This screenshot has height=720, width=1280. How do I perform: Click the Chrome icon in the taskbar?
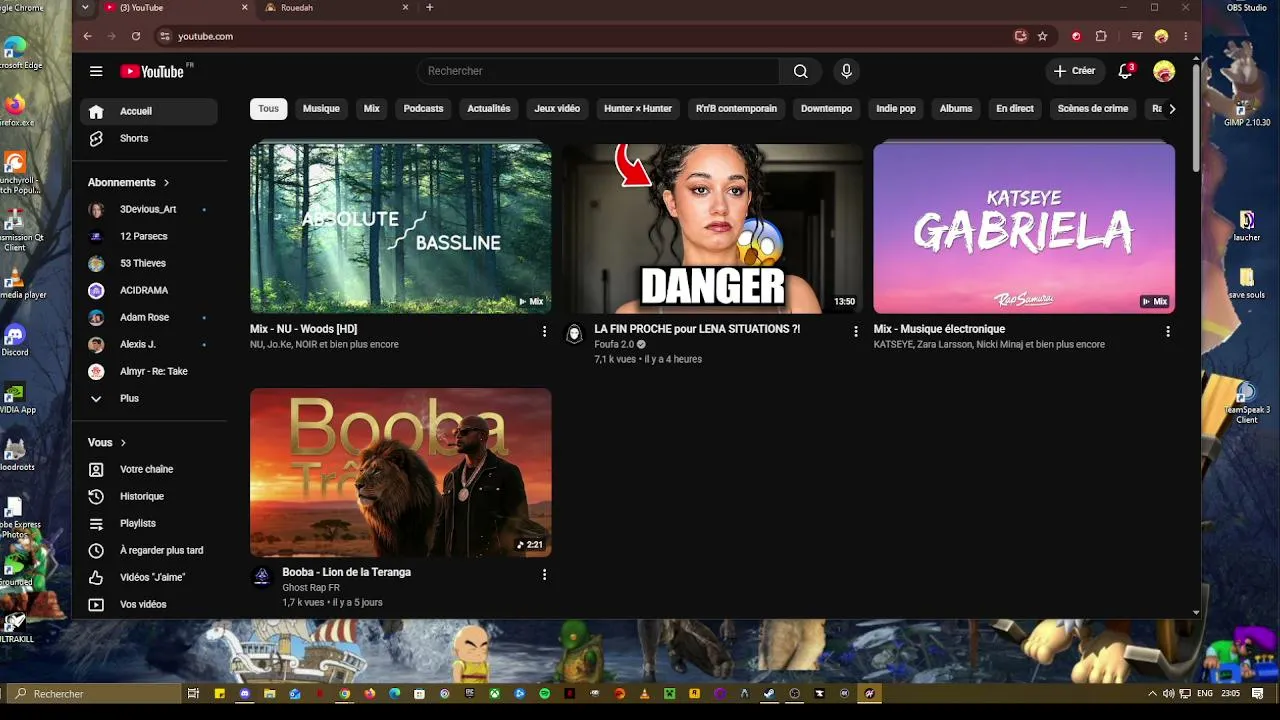tap(345, 693)
